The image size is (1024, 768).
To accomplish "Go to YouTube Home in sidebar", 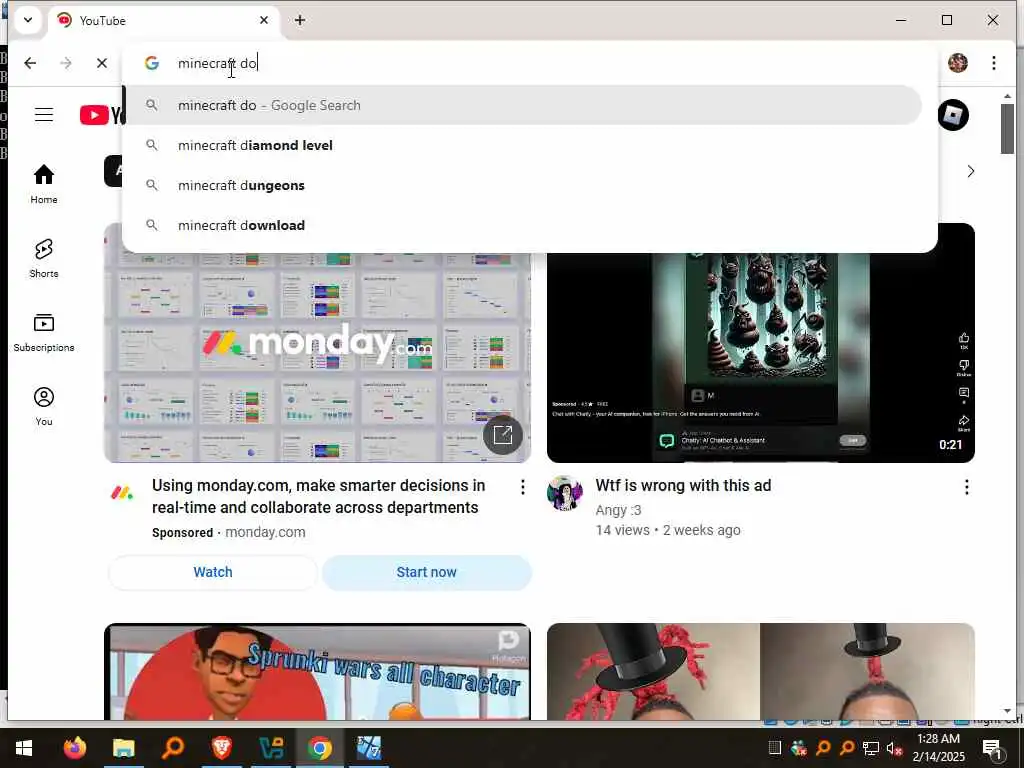I will click(x=44, y=184).
